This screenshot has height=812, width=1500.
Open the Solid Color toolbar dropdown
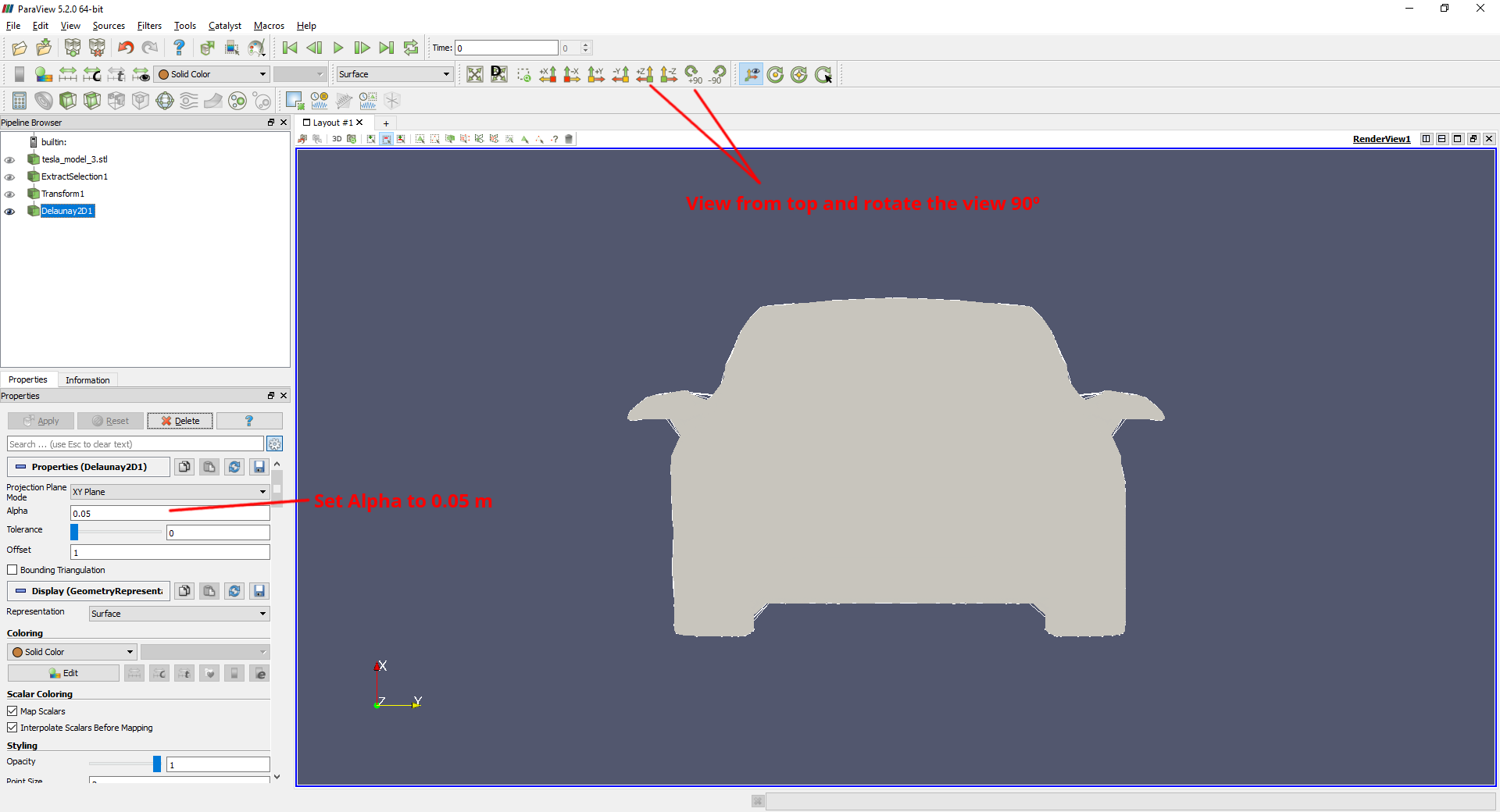click(212, 74)
